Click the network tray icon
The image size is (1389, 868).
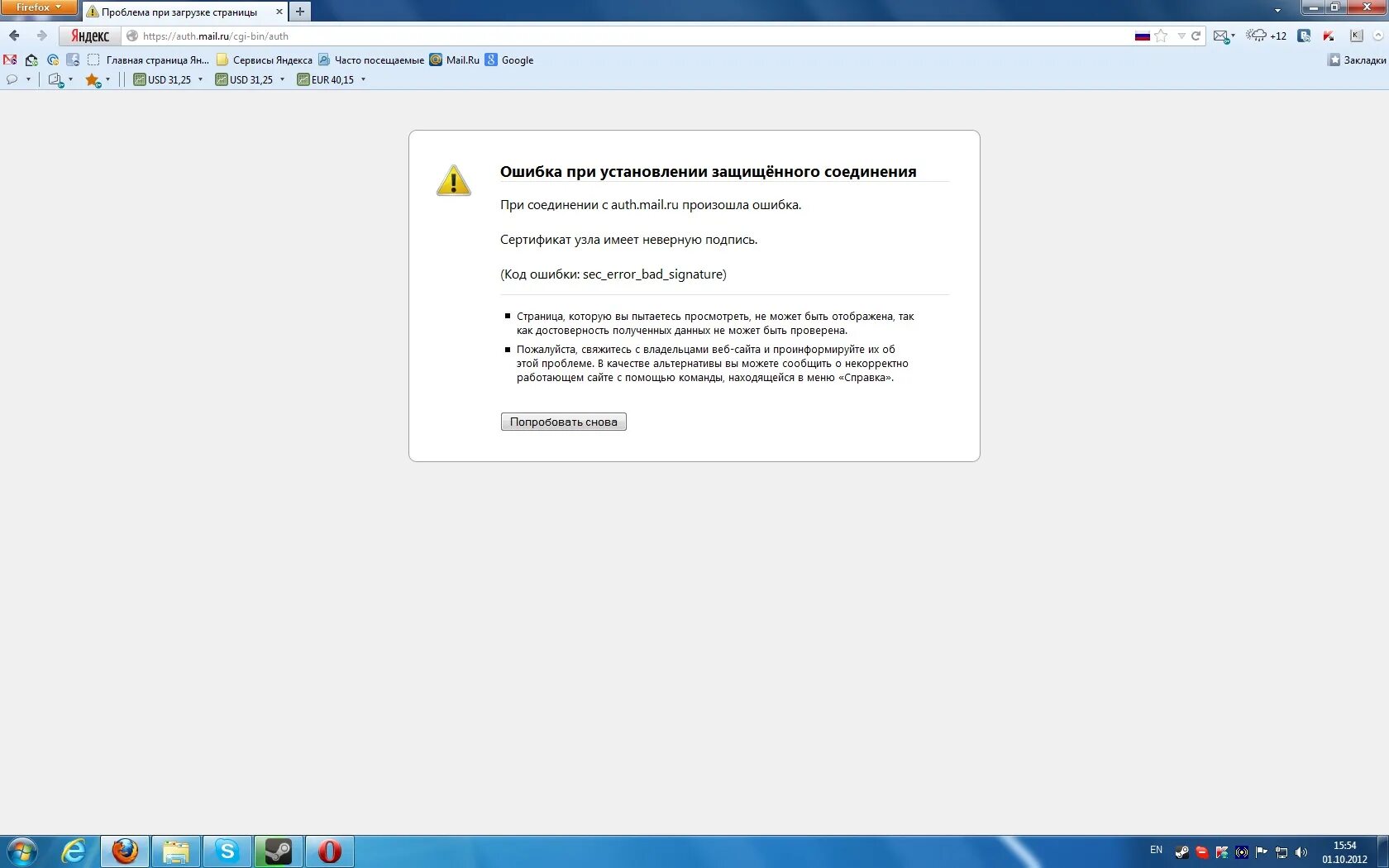(1282, 852)
